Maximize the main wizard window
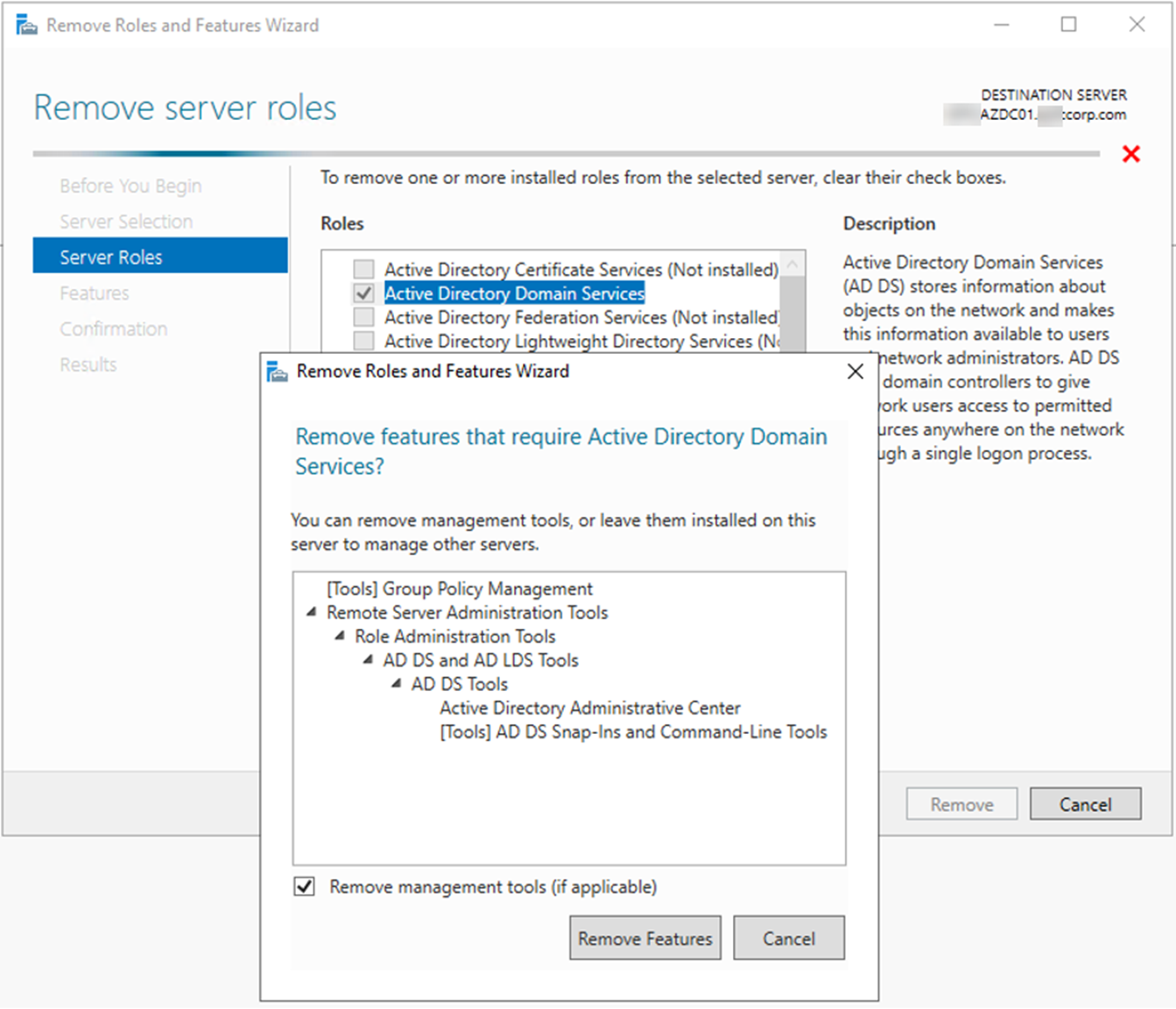This screenshot has height=1009, width=1176. [x=1068, y=25]
